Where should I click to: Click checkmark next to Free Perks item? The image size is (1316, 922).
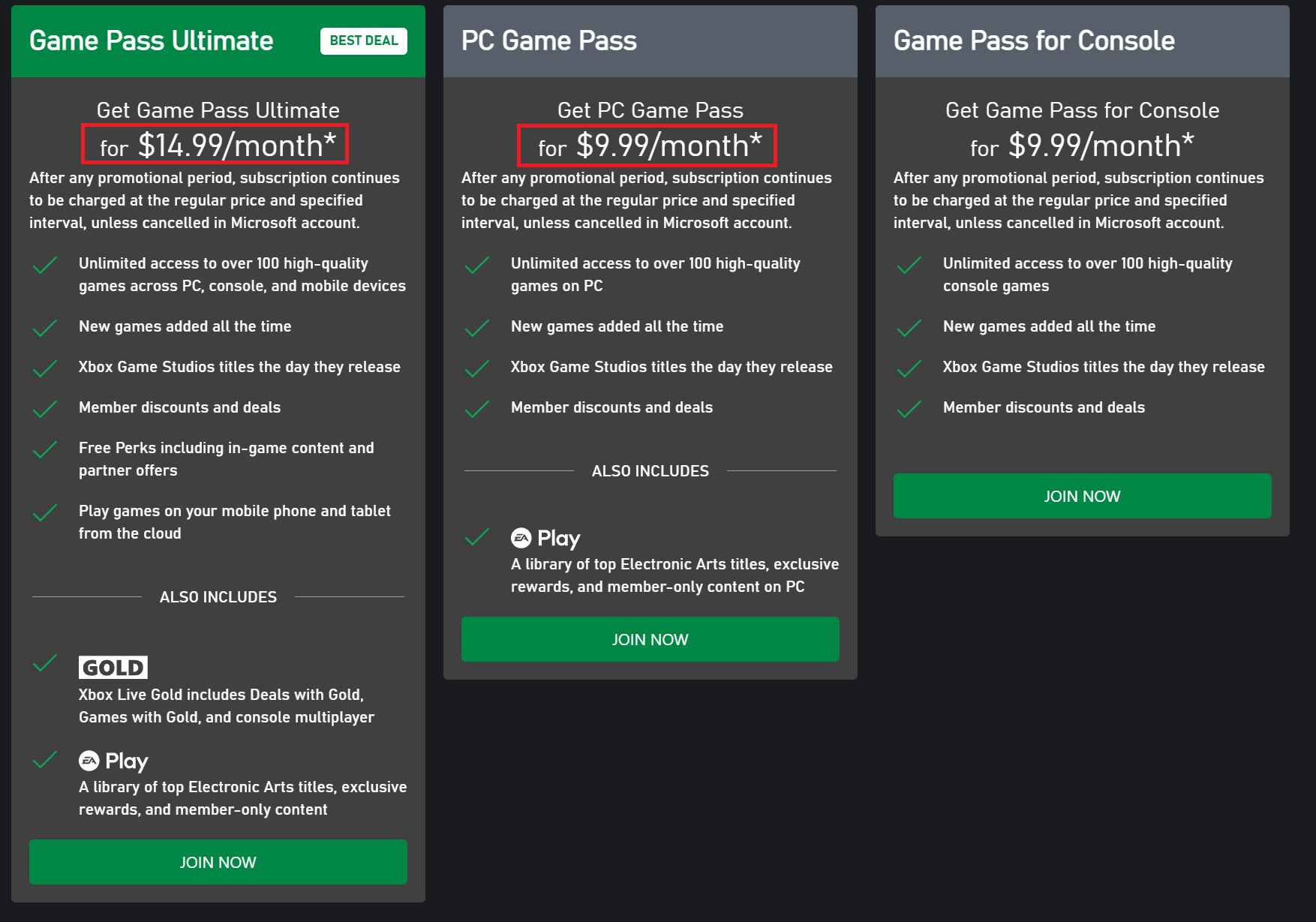[x=45, y=449]
